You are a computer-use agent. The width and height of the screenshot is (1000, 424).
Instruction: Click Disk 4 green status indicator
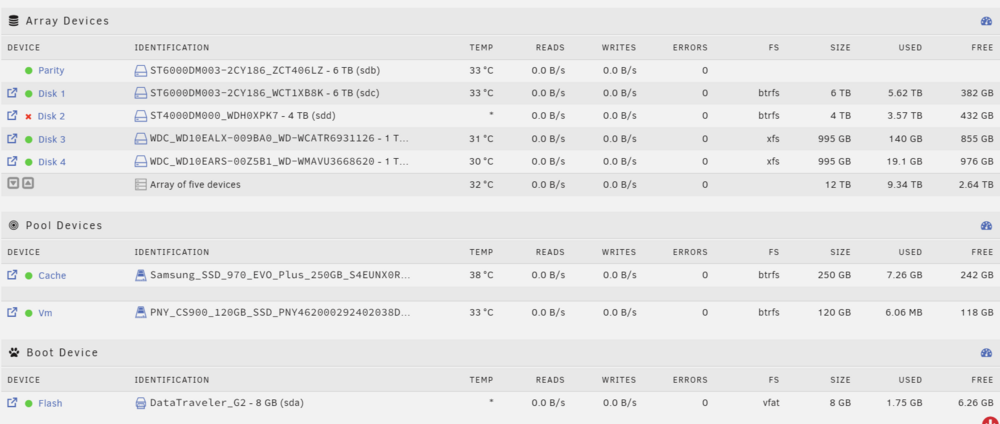pos(29,163)
